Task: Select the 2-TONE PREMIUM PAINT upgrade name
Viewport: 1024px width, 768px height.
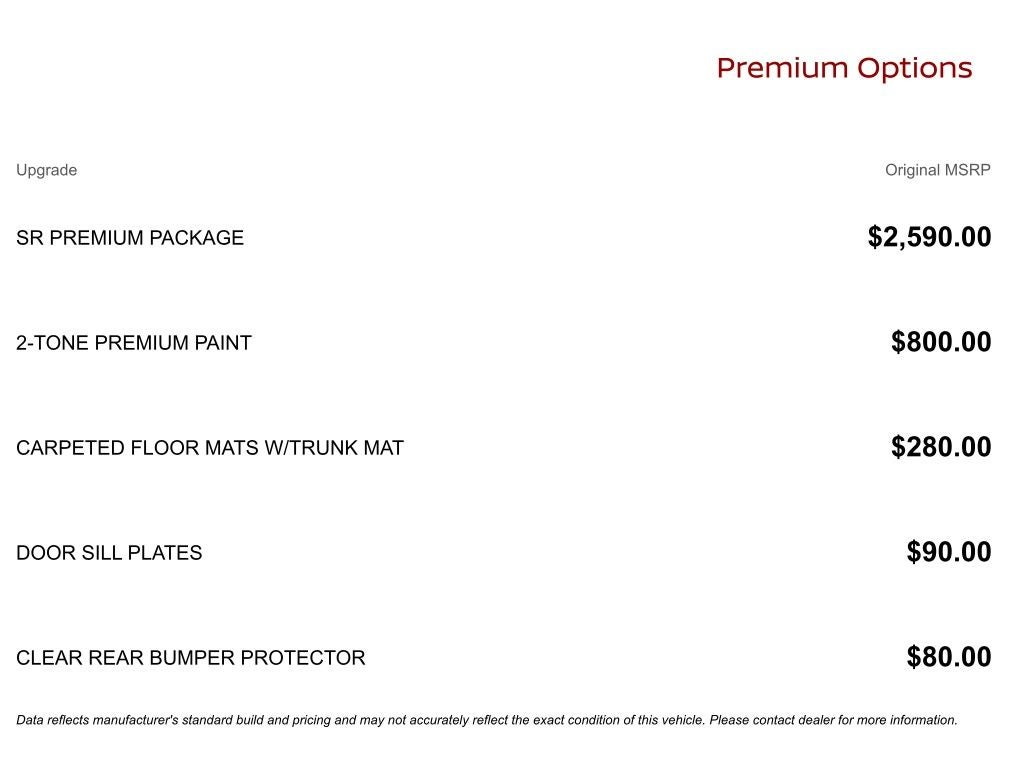Action: click(133, 343)
